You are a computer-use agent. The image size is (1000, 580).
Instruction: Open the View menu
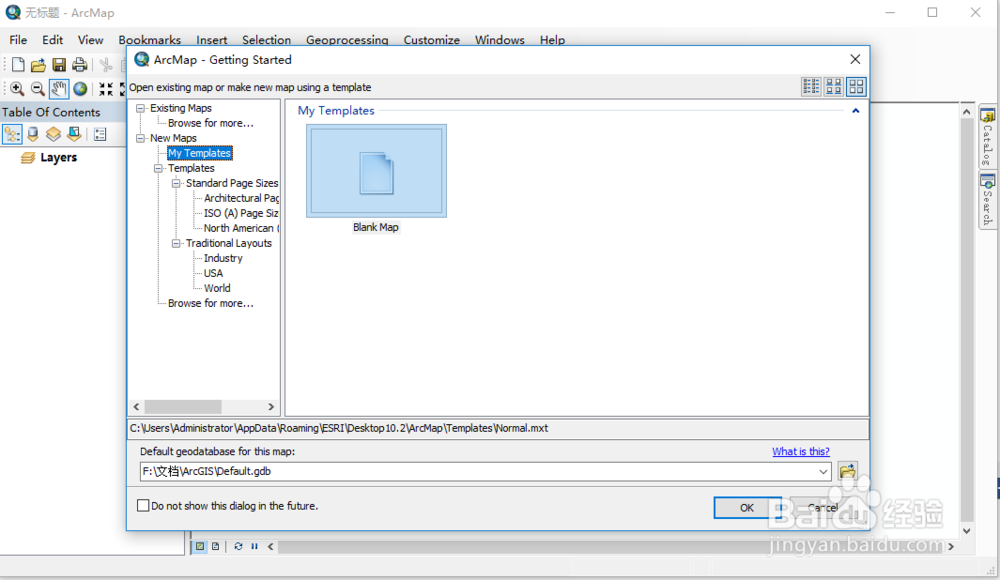[91, 40]
